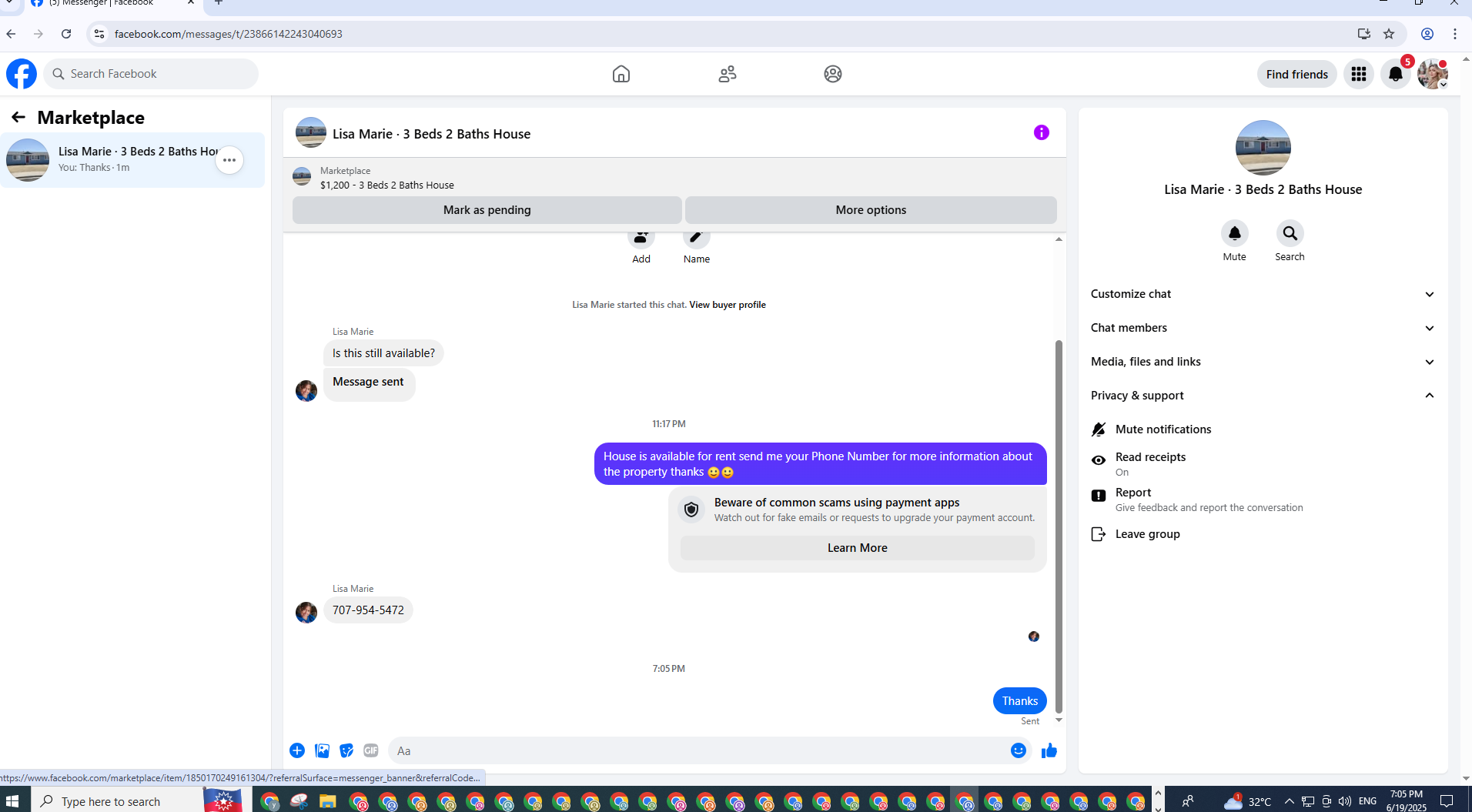1472x812 pixels.
Task: Open the Facebook logo home link
Action: [x=22, y=74]
